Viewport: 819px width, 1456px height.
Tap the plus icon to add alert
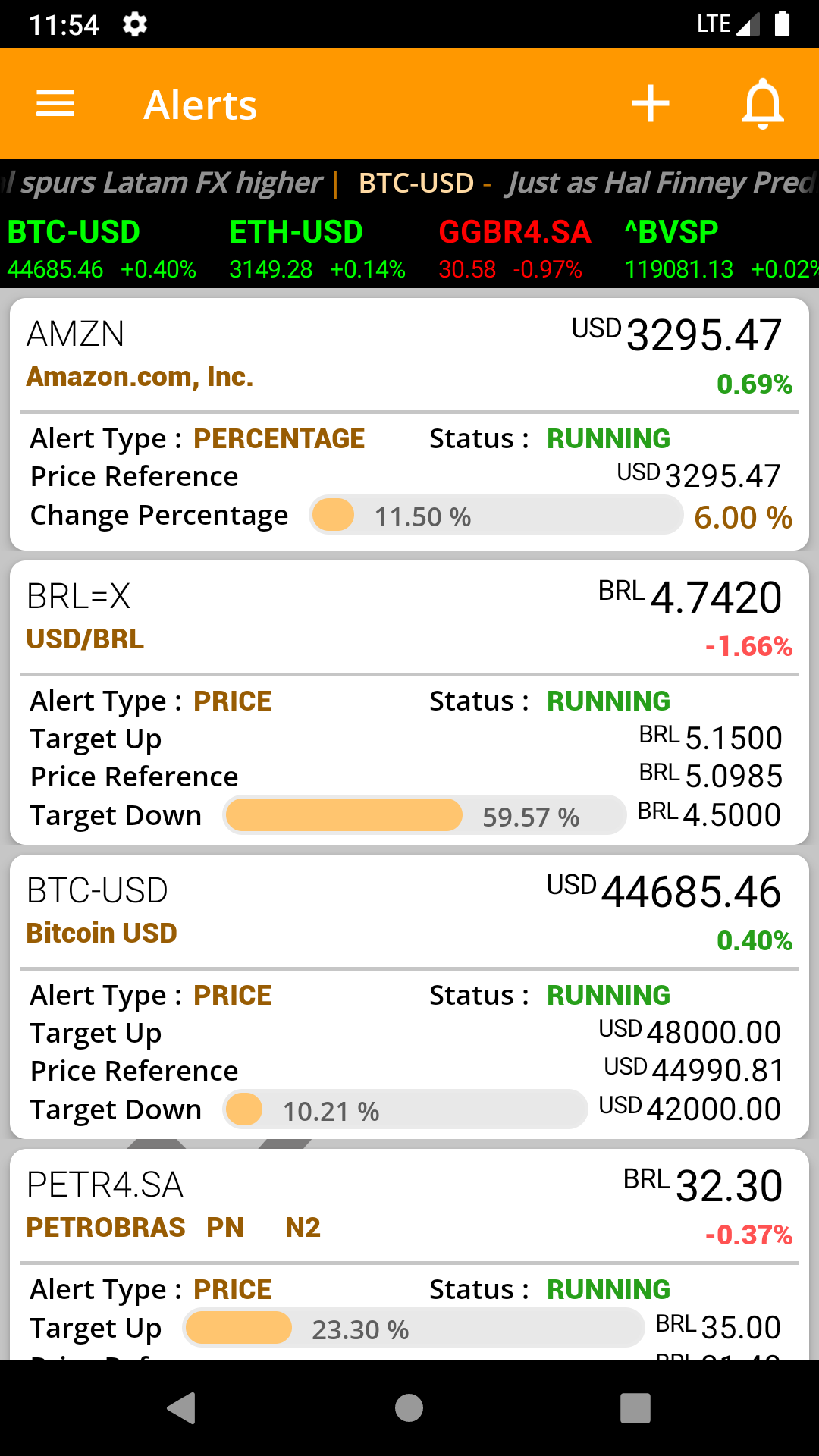point(651,104)
